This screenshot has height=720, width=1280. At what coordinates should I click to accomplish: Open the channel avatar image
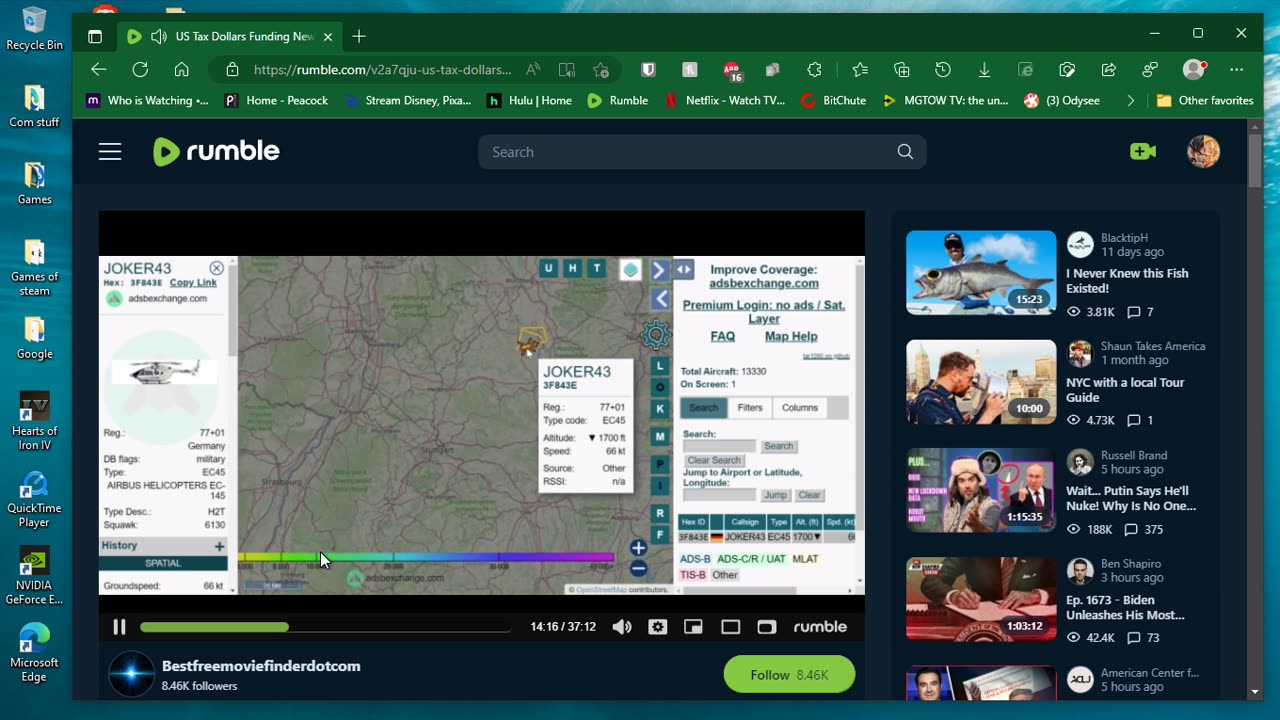pos(131,675)
